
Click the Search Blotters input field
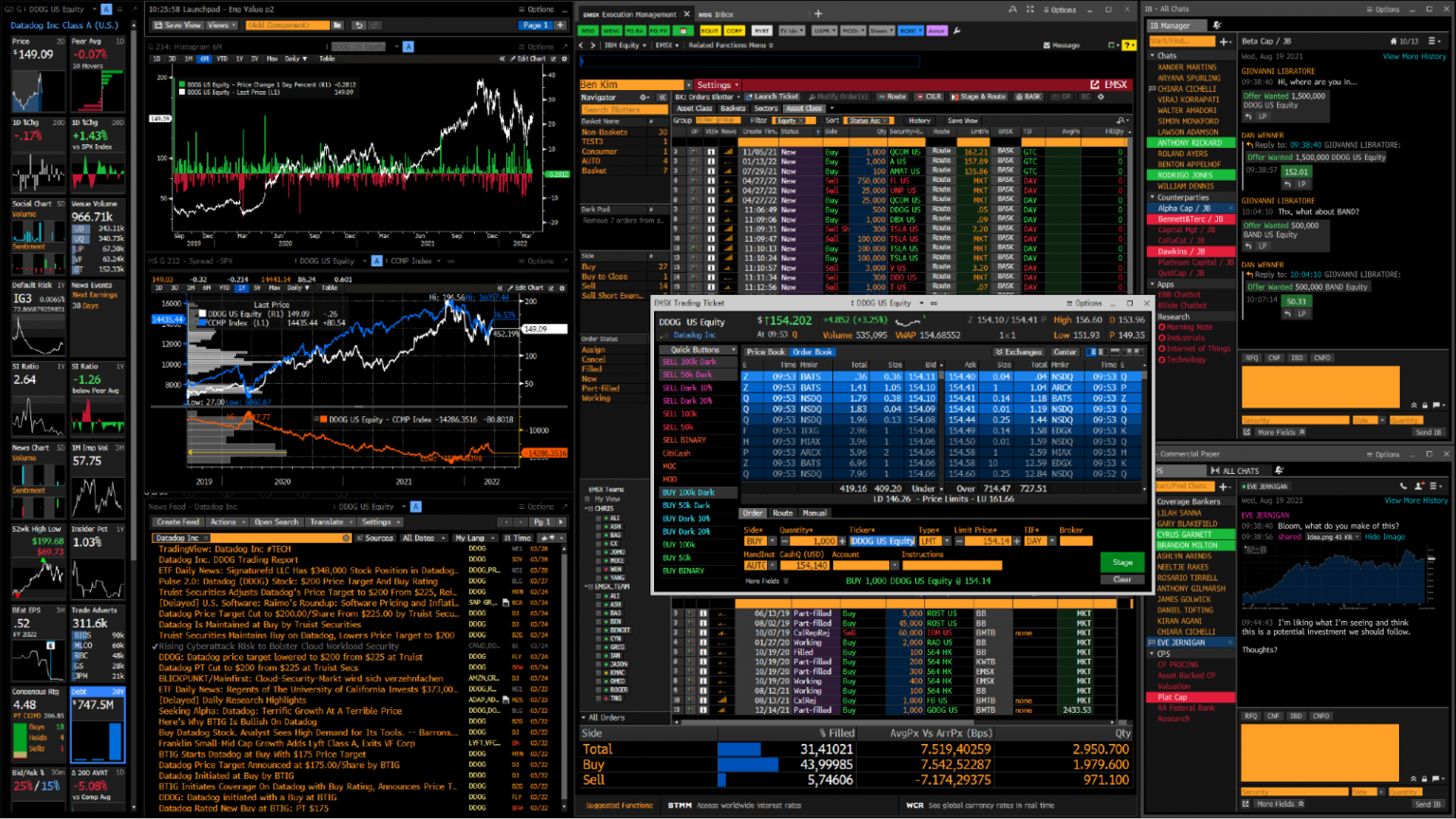pyautogui.click(x=624, y=109)
